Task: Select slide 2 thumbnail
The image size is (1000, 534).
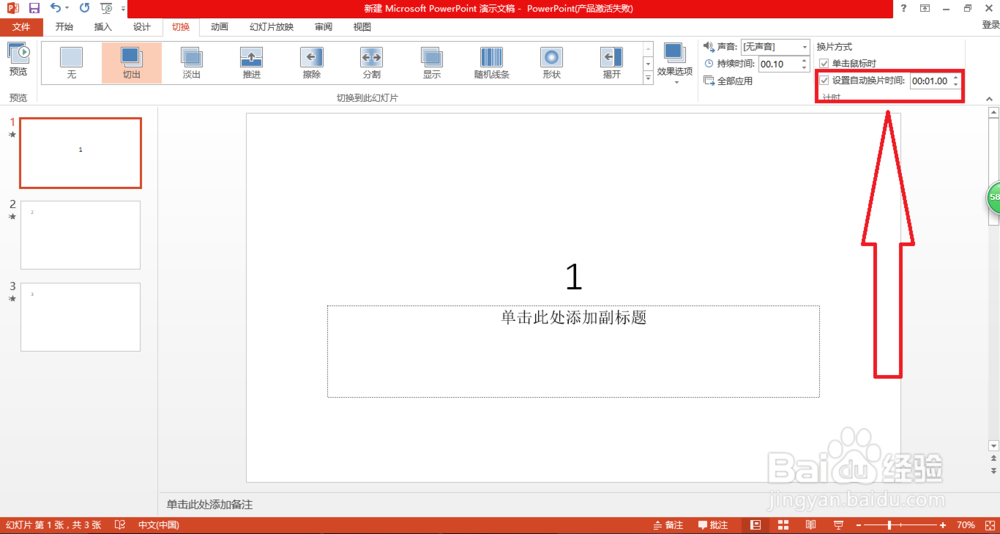Action: [x=80, y=235]
